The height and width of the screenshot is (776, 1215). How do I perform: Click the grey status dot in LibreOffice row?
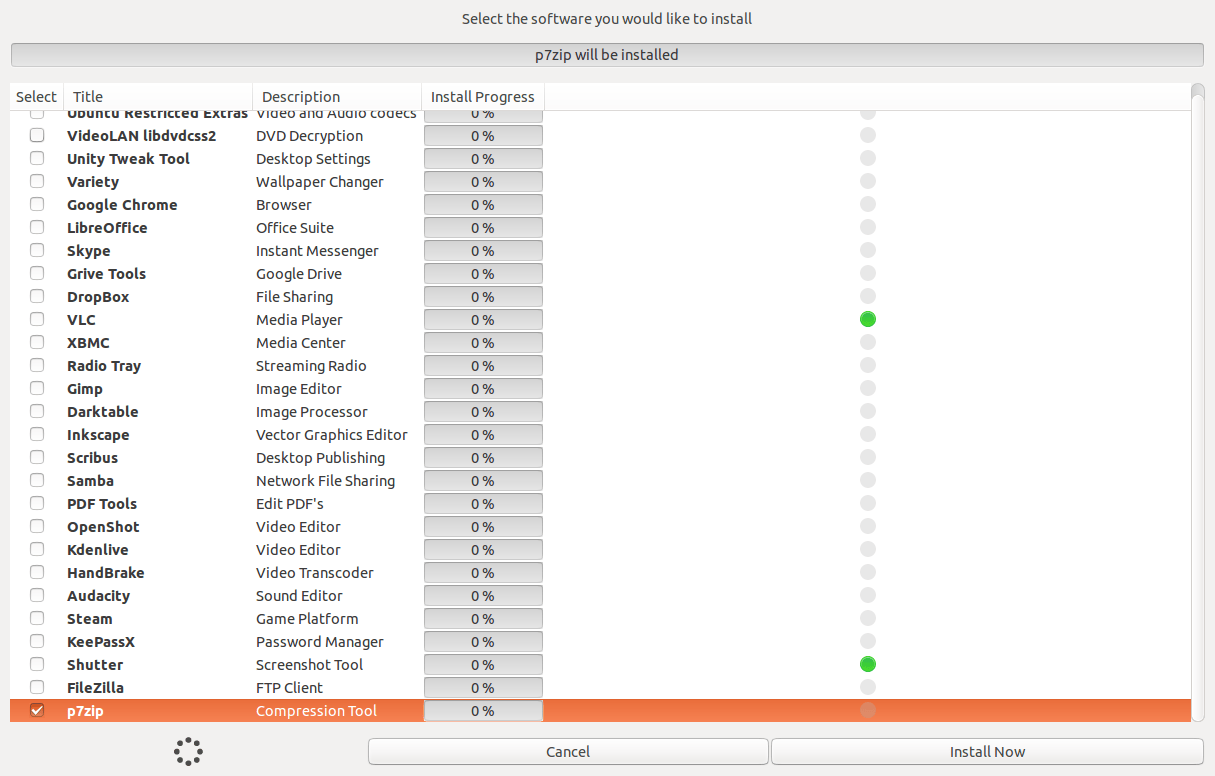[867, 227]
